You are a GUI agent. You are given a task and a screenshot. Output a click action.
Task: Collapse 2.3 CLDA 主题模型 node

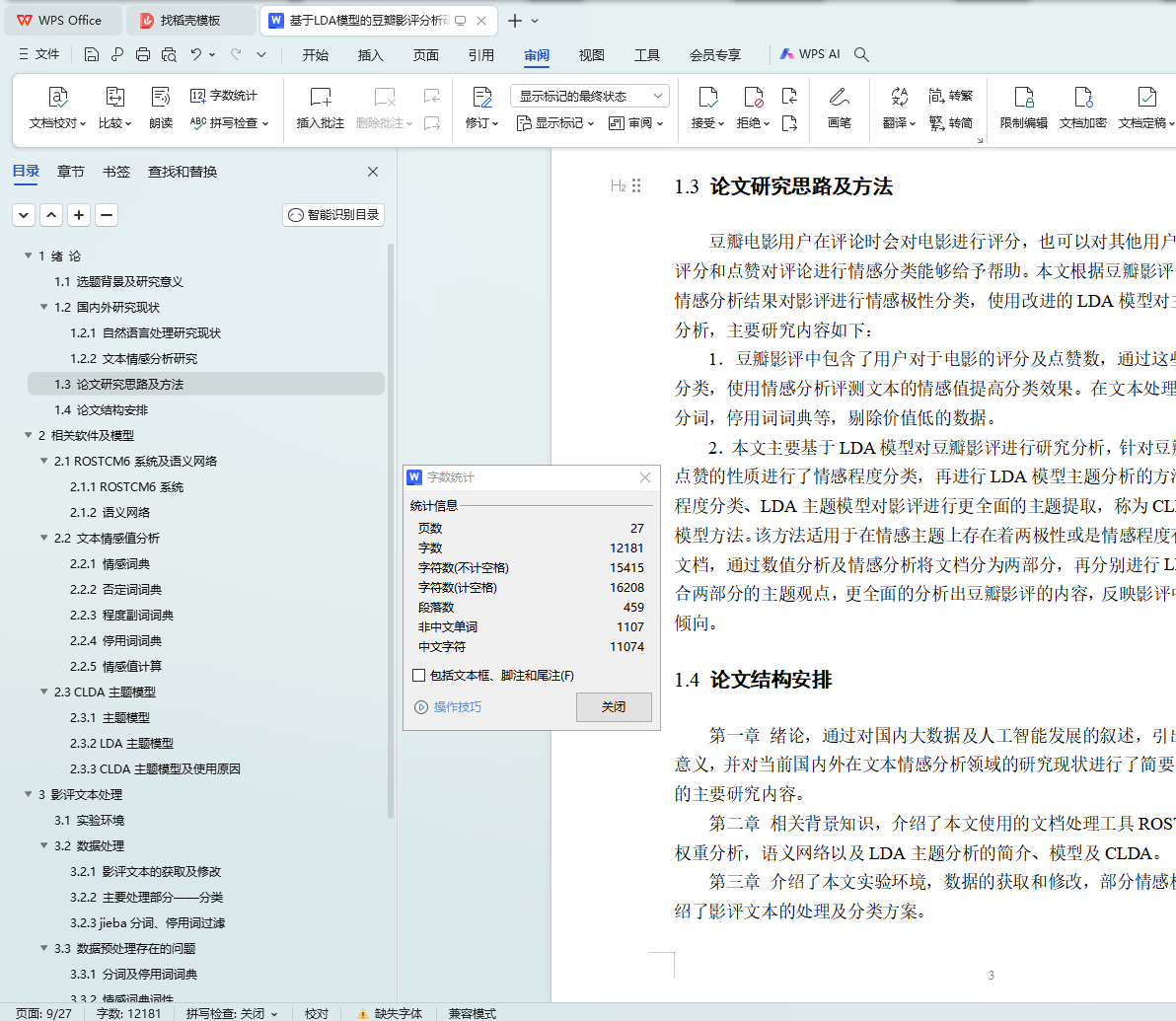point(43,692)
